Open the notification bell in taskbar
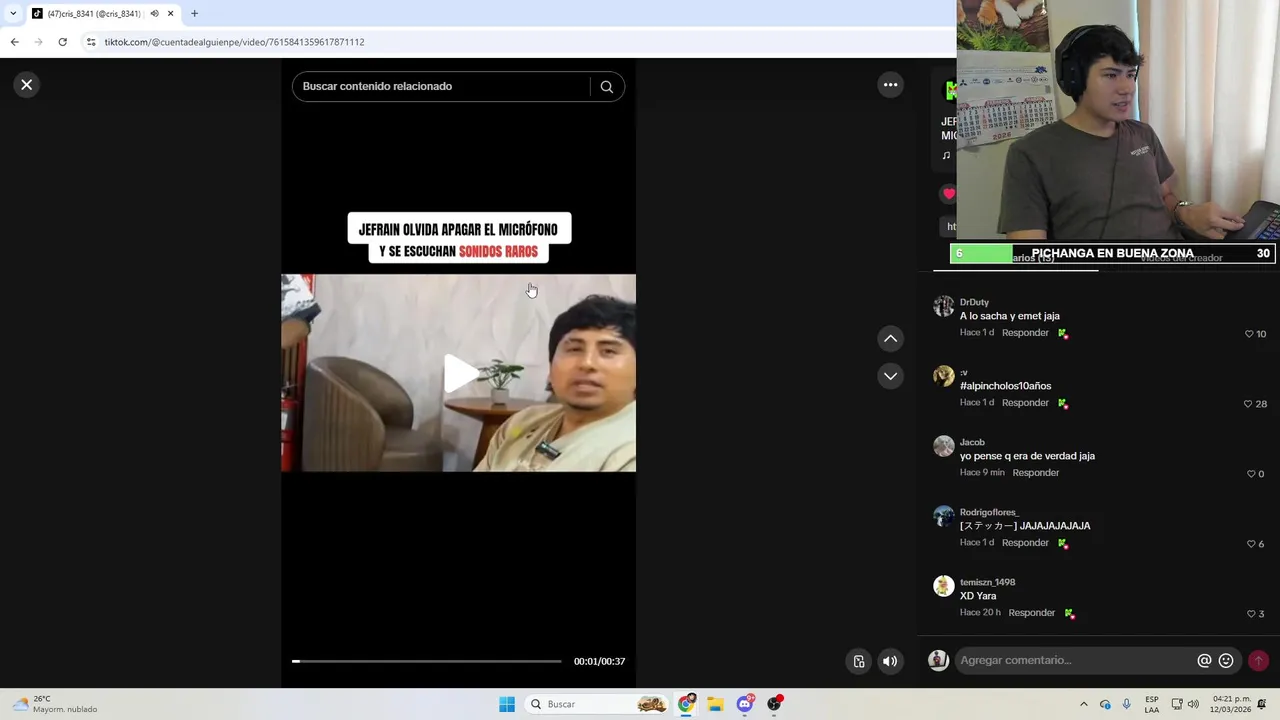1280x720 pixels. 1262,704
